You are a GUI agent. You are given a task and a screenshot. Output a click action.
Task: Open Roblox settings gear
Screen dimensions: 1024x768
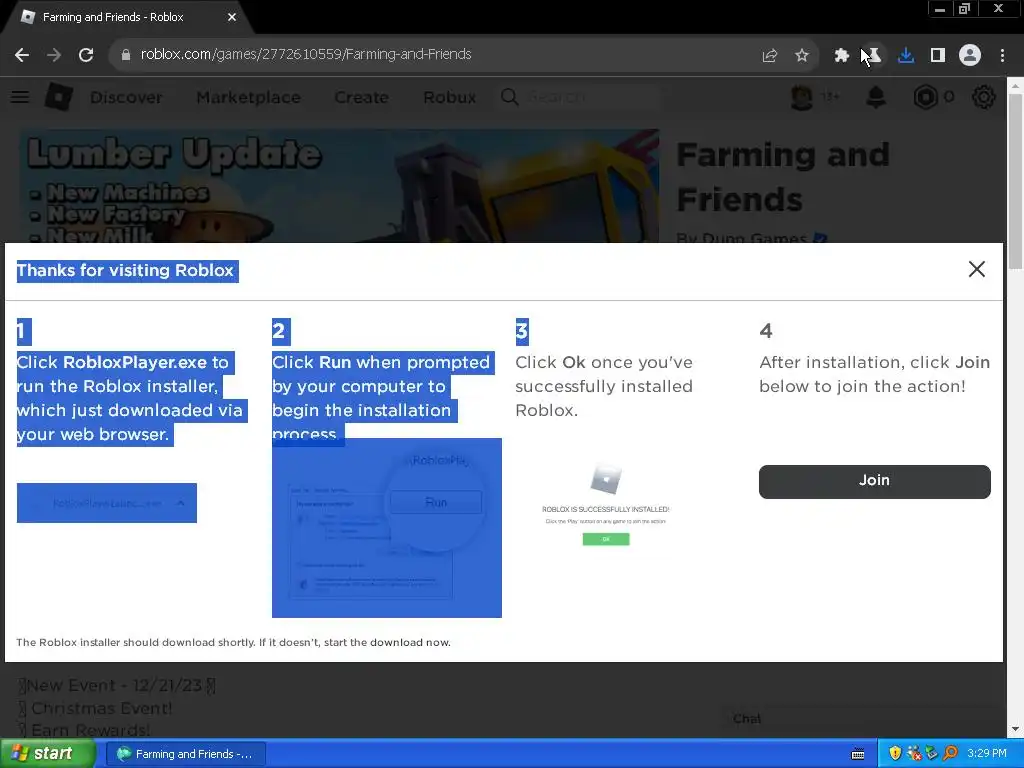(984, 97)
